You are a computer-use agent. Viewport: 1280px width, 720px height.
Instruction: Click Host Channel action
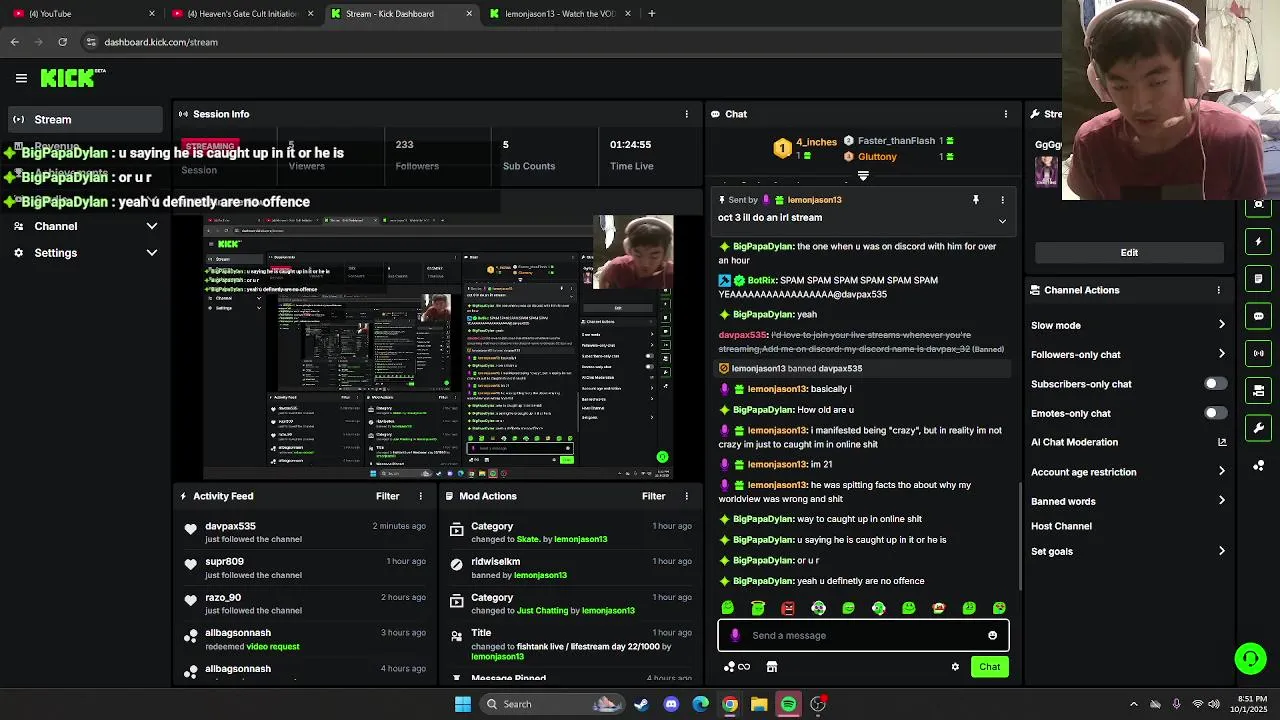point(1061,526)
